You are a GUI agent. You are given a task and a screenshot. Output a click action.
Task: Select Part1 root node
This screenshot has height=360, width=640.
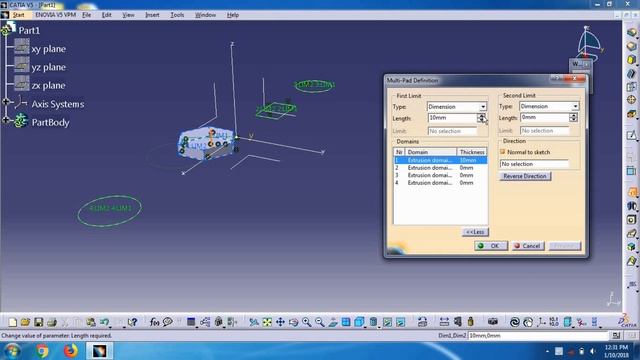(x=29, y=30)
